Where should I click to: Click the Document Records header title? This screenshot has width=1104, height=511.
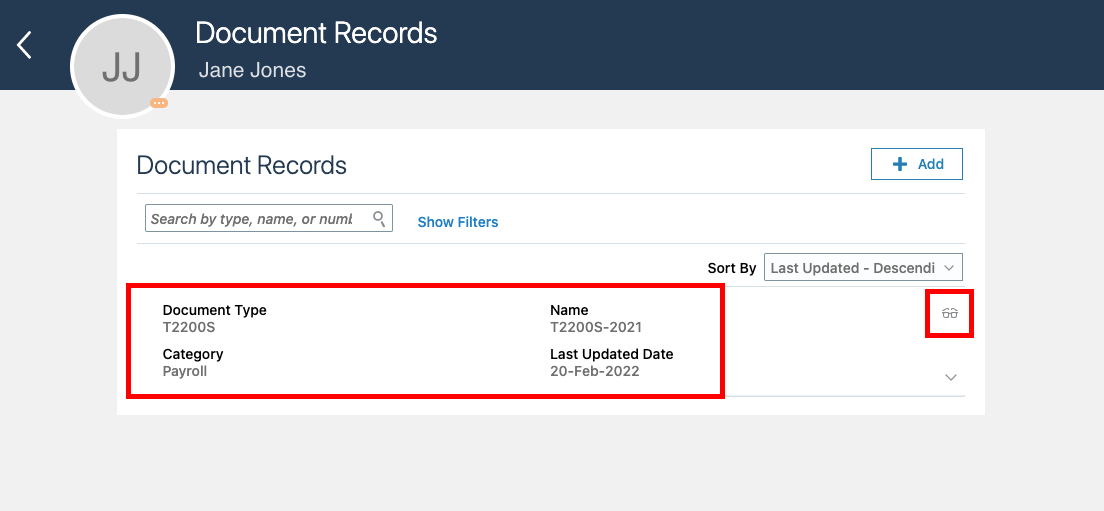[316, 33]
